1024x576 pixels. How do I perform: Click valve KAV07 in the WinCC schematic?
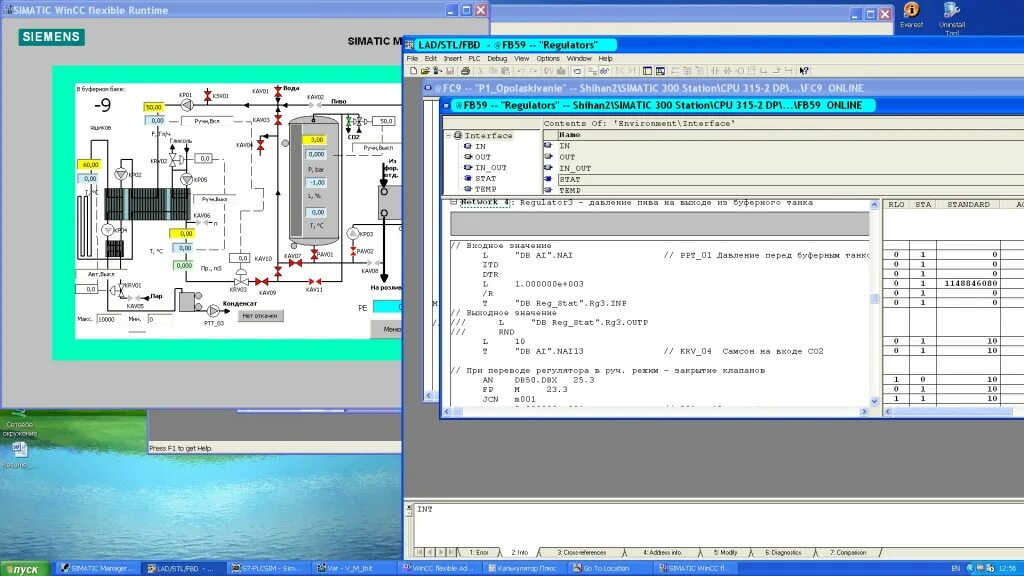pyautogui.click(x=295, y=263)
